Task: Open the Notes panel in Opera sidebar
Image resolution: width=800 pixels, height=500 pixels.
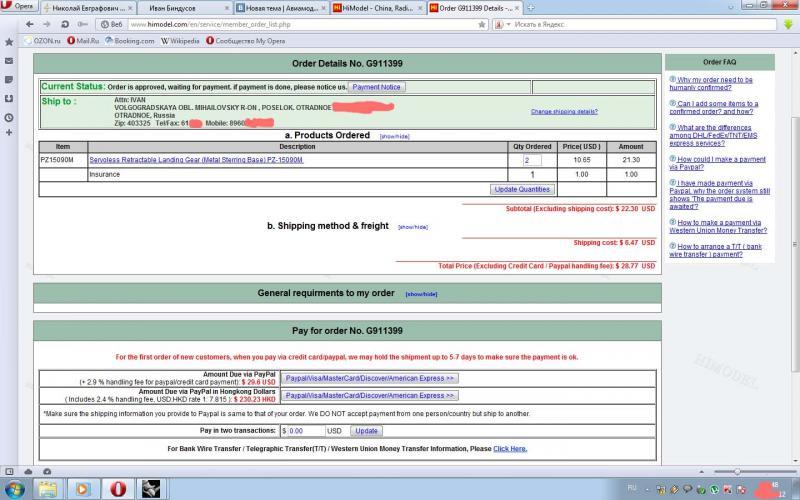Action: coord(9,79)
